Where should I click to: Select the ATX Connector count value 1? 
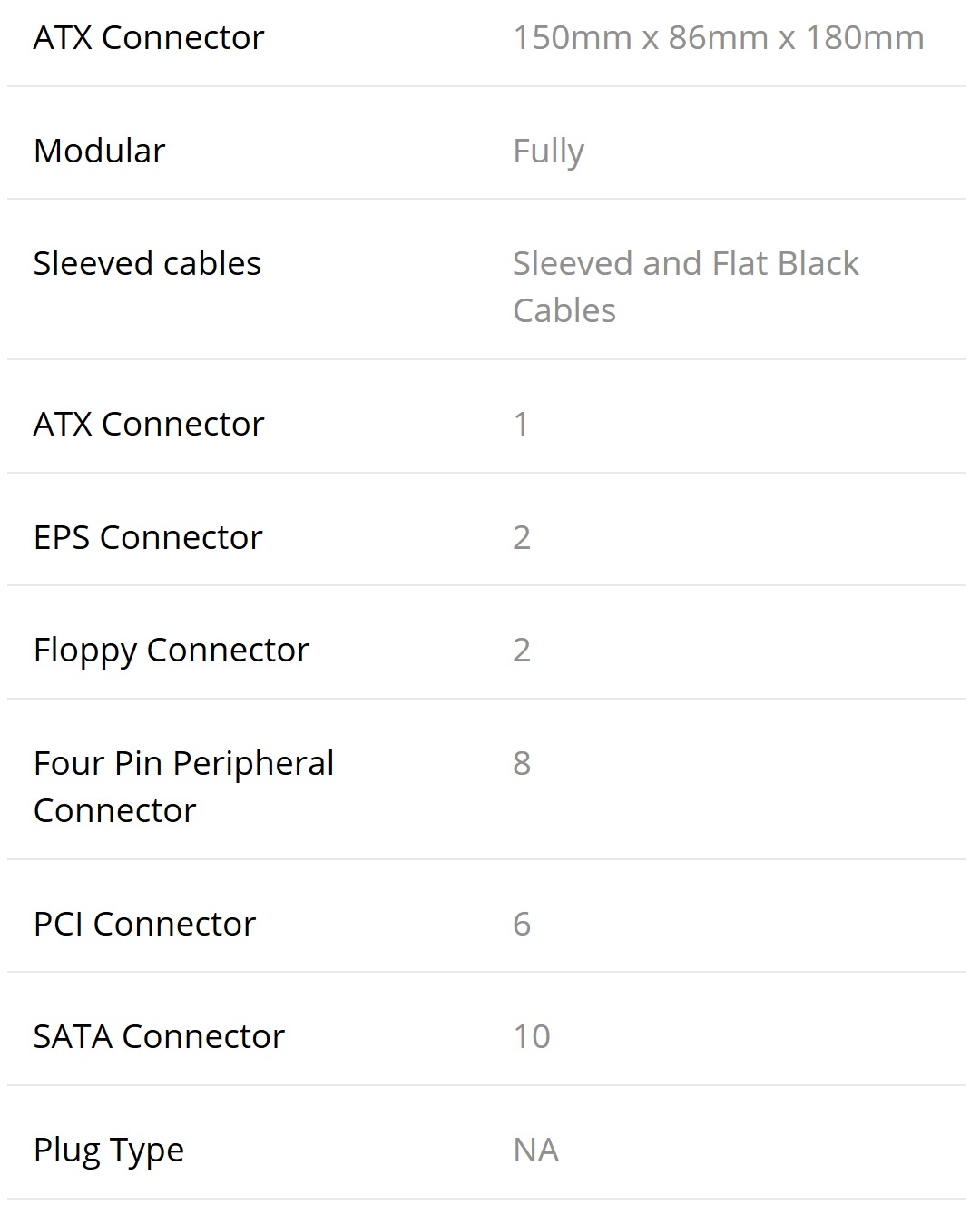point(521,424)
